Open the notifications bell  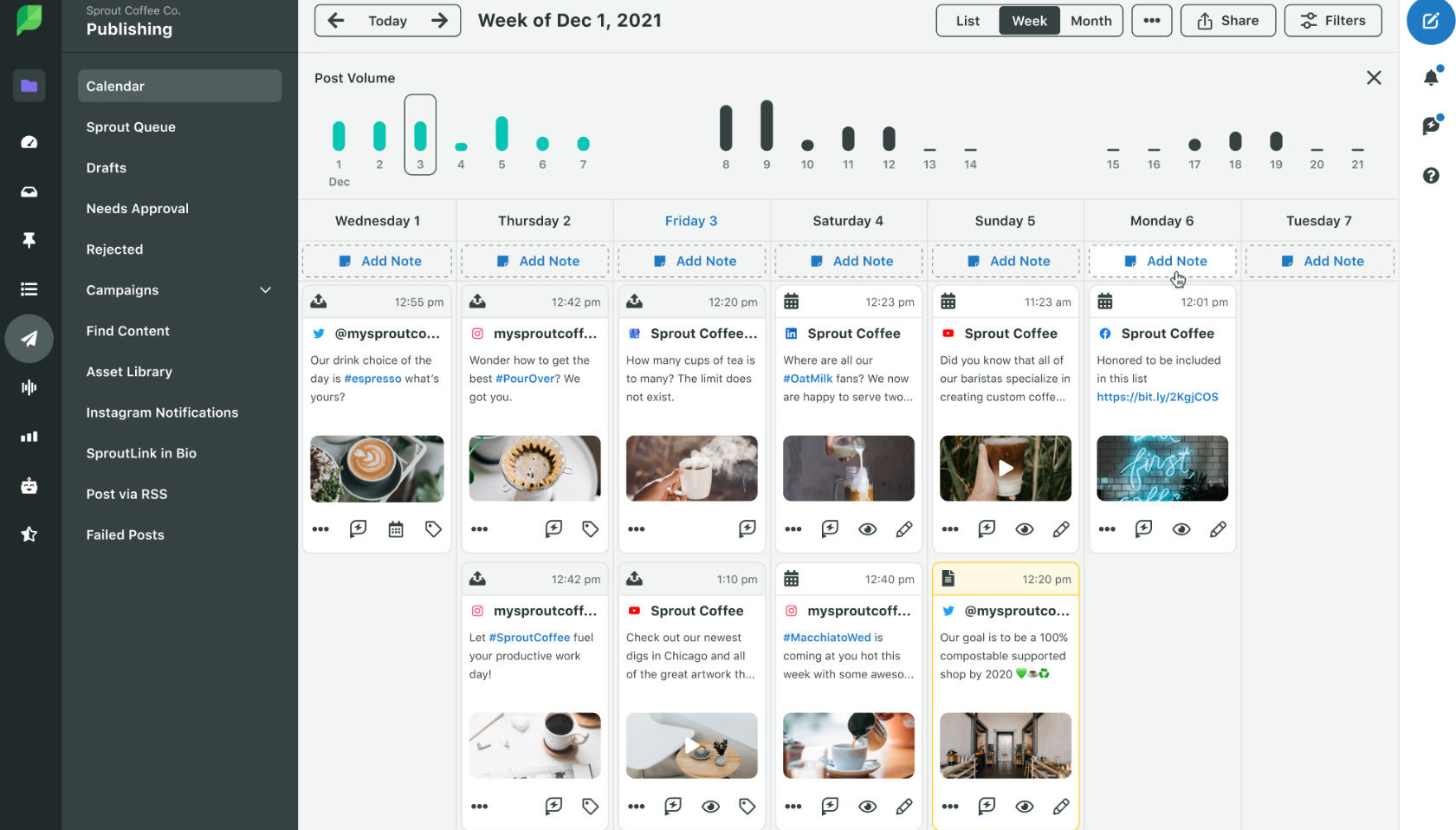1431,77
